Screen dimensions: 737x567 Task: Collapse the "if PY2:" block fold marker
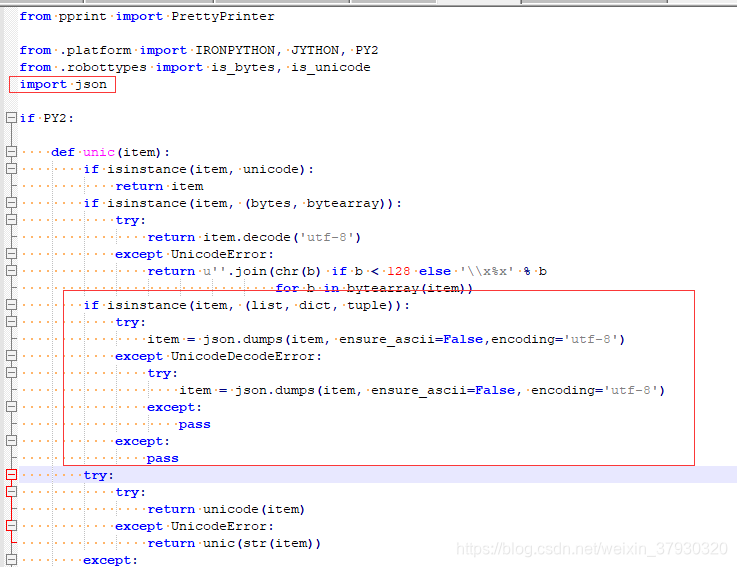click(11, 118)
